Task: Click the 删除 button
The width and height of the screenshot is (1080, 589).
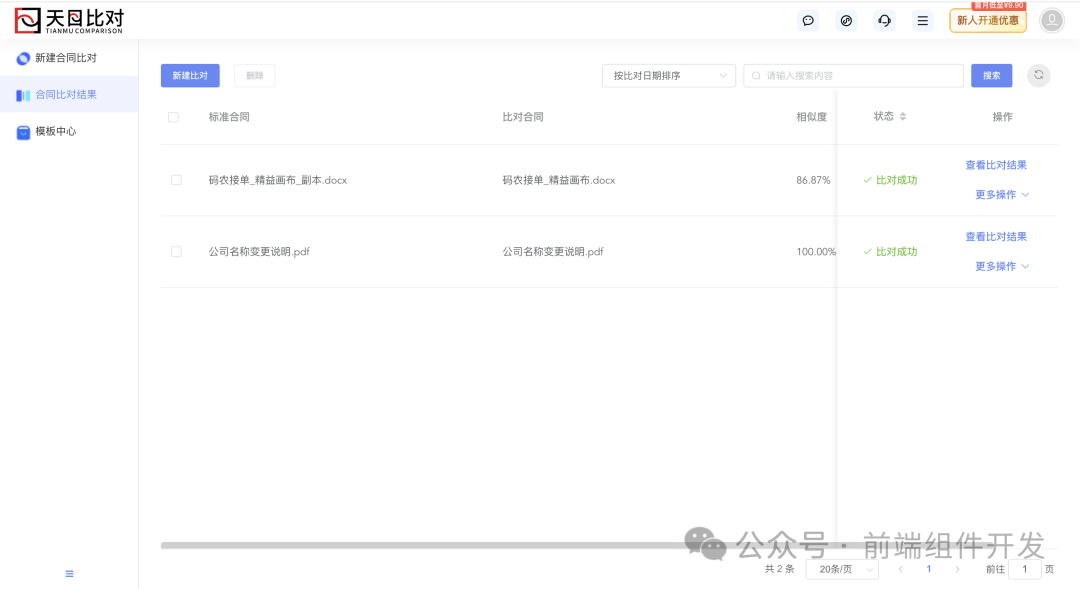Action: (255, 76)
